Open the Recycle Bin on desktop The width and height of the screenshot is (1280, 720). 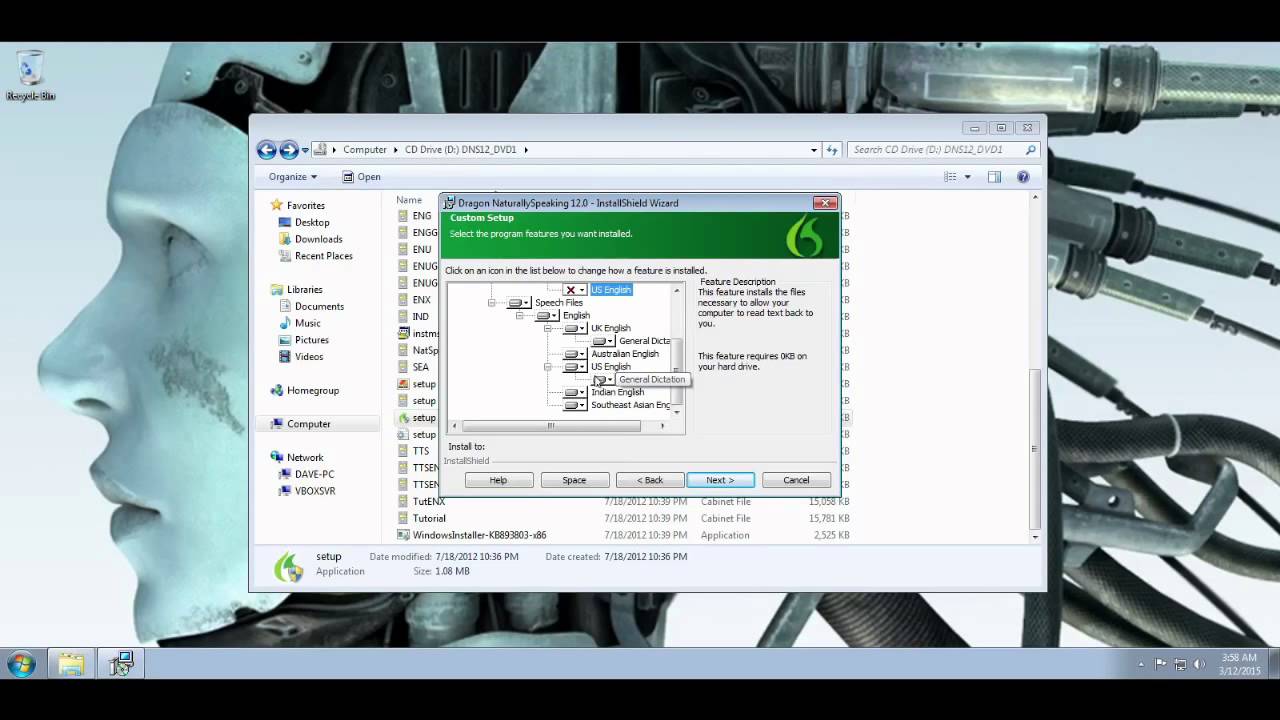(x=31, y=77)
